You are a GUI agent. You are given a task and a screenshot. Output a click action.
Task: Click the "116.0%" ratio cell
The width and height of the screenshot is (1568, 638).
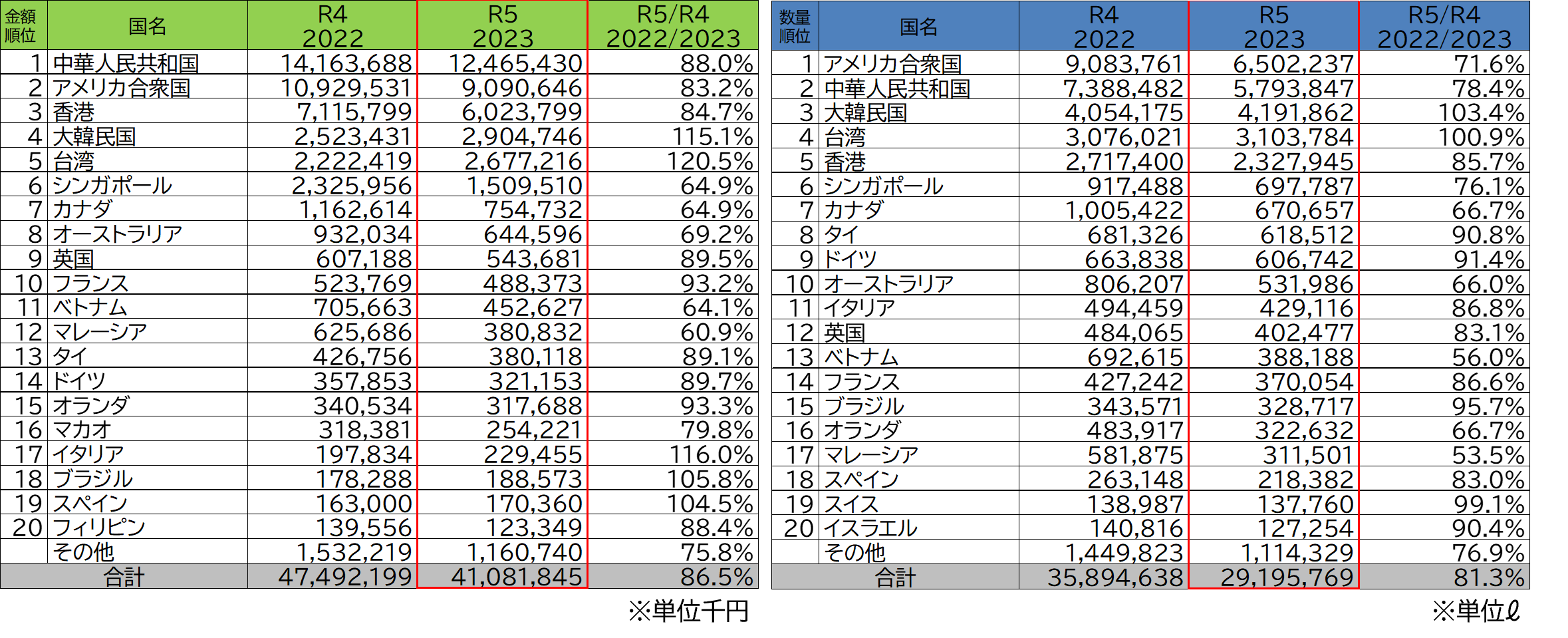pyautogui.click(x=673, y=454)
